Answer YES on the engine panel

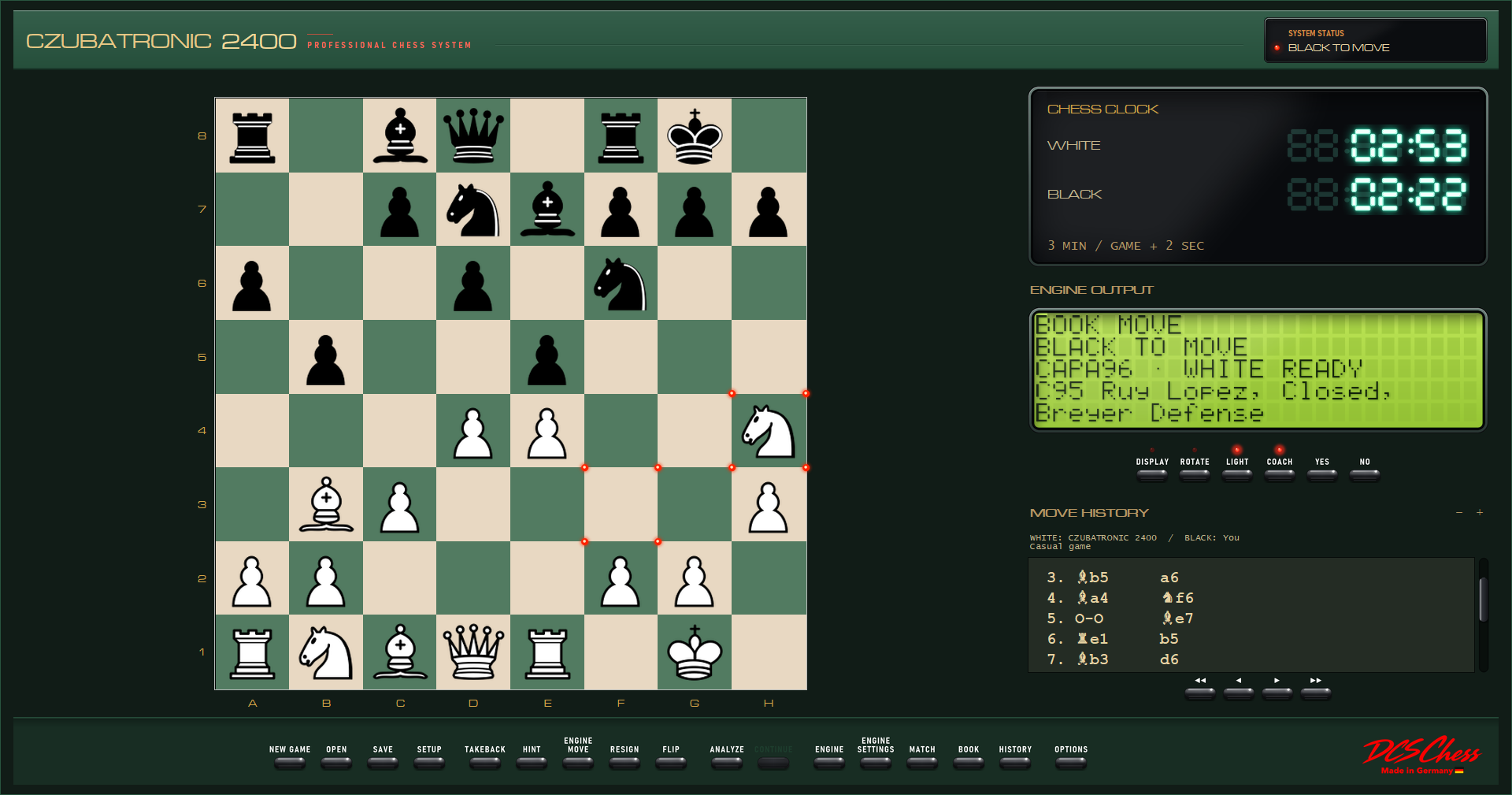(1322, 474)
